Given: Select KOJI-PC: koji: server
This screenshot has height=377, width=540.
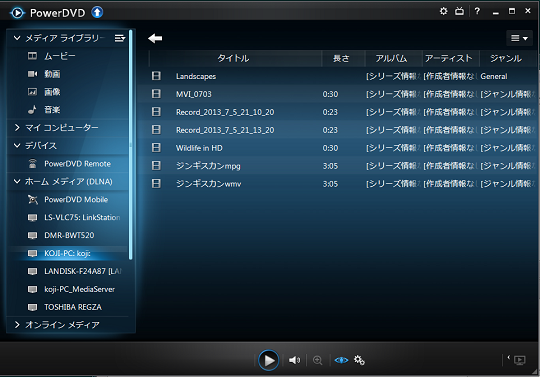Looking at the screenshot, I should (68, 253).
